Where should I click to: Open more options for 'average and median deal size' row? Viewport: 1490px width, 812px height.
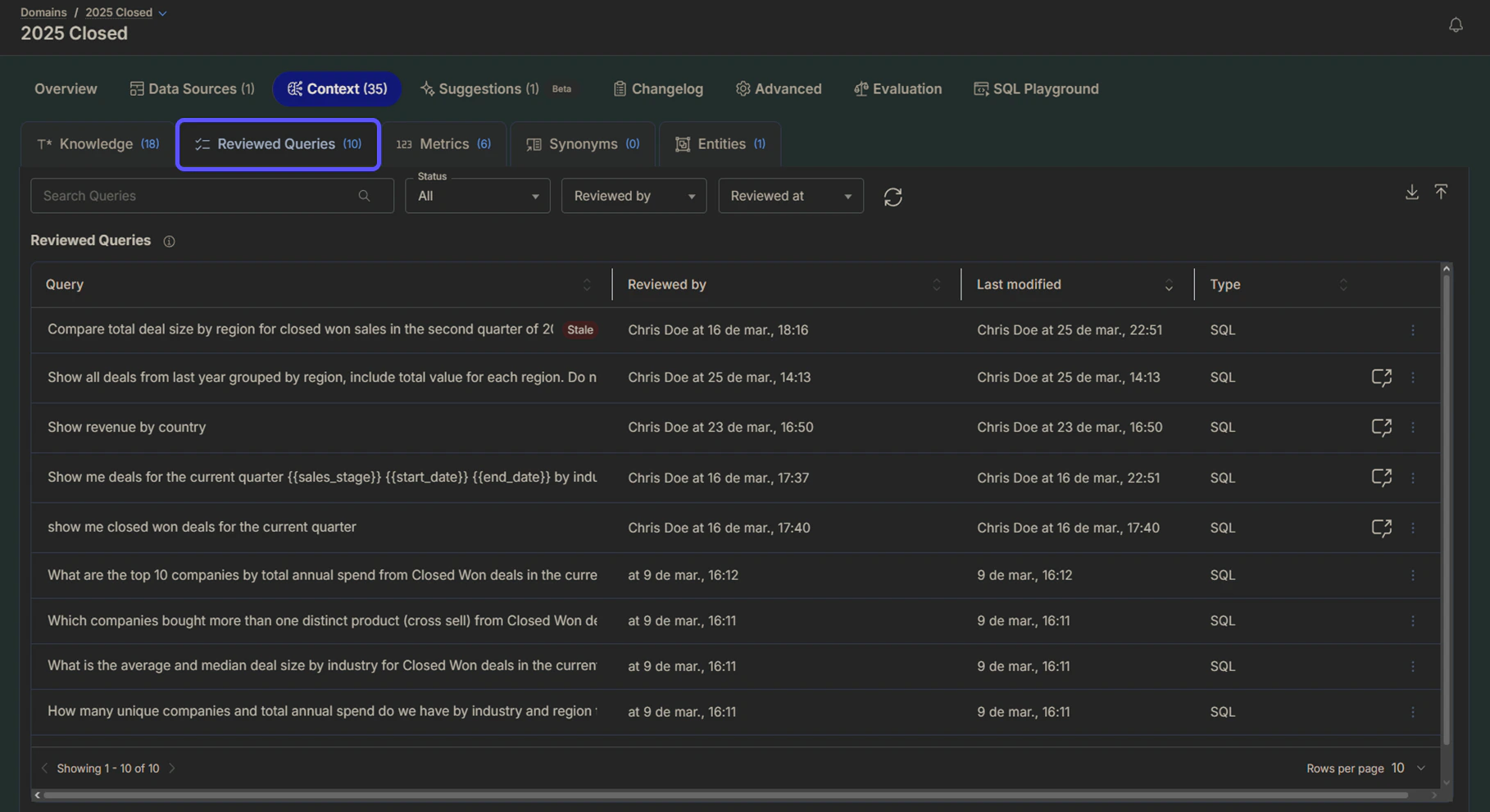[1412, 666]
